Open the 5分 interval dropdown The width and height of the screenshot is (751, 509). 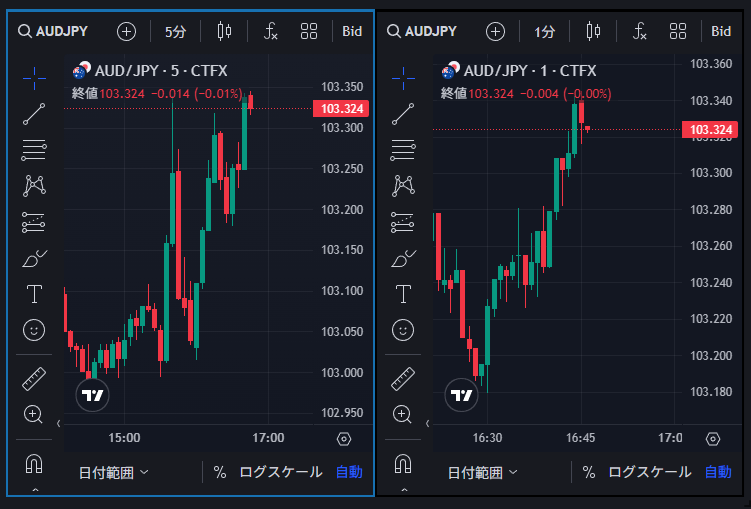click(175, 31)
